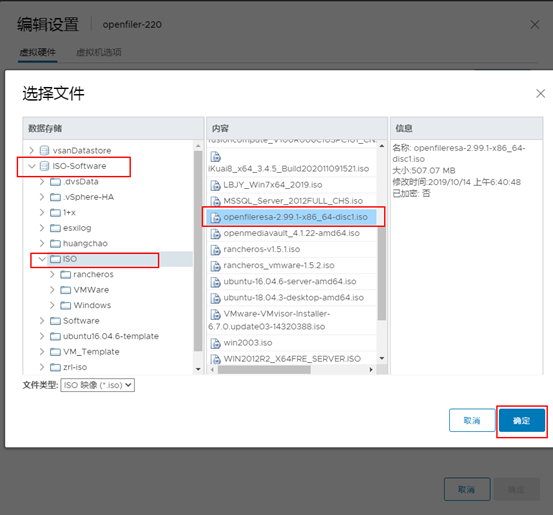Image resolution: width=553 pixels, height=515 pixels.
Task: Click the Windows folder icon
Action: (66, 305)
